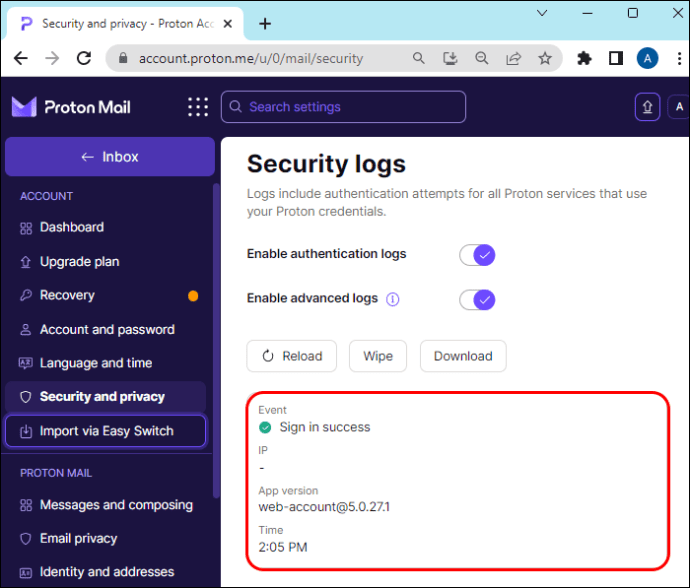Viewport: 690px width, 588px height.
Task: Click the Wipe logs button
Action: coord(378,356)
